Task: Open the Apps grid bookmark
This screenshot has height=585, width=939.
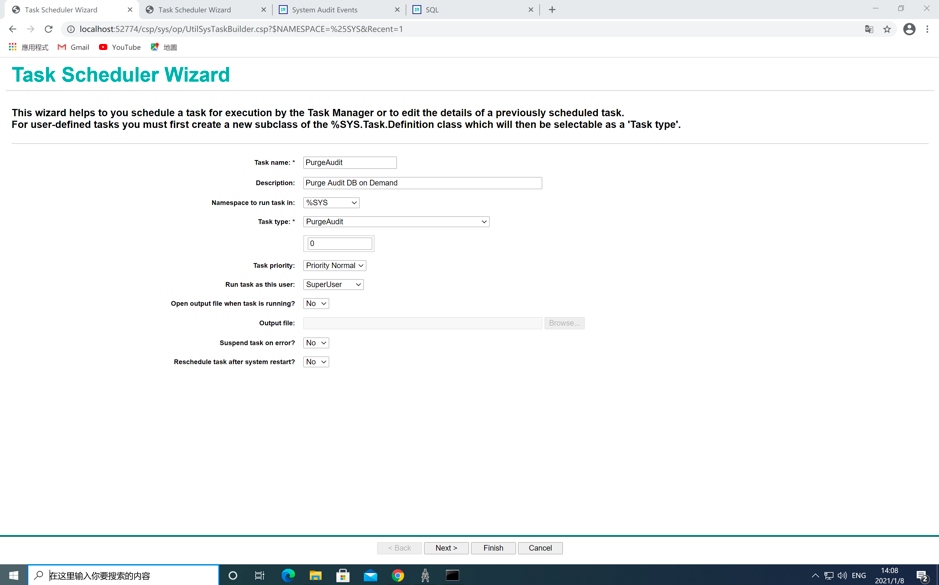Action: (28, 47)
